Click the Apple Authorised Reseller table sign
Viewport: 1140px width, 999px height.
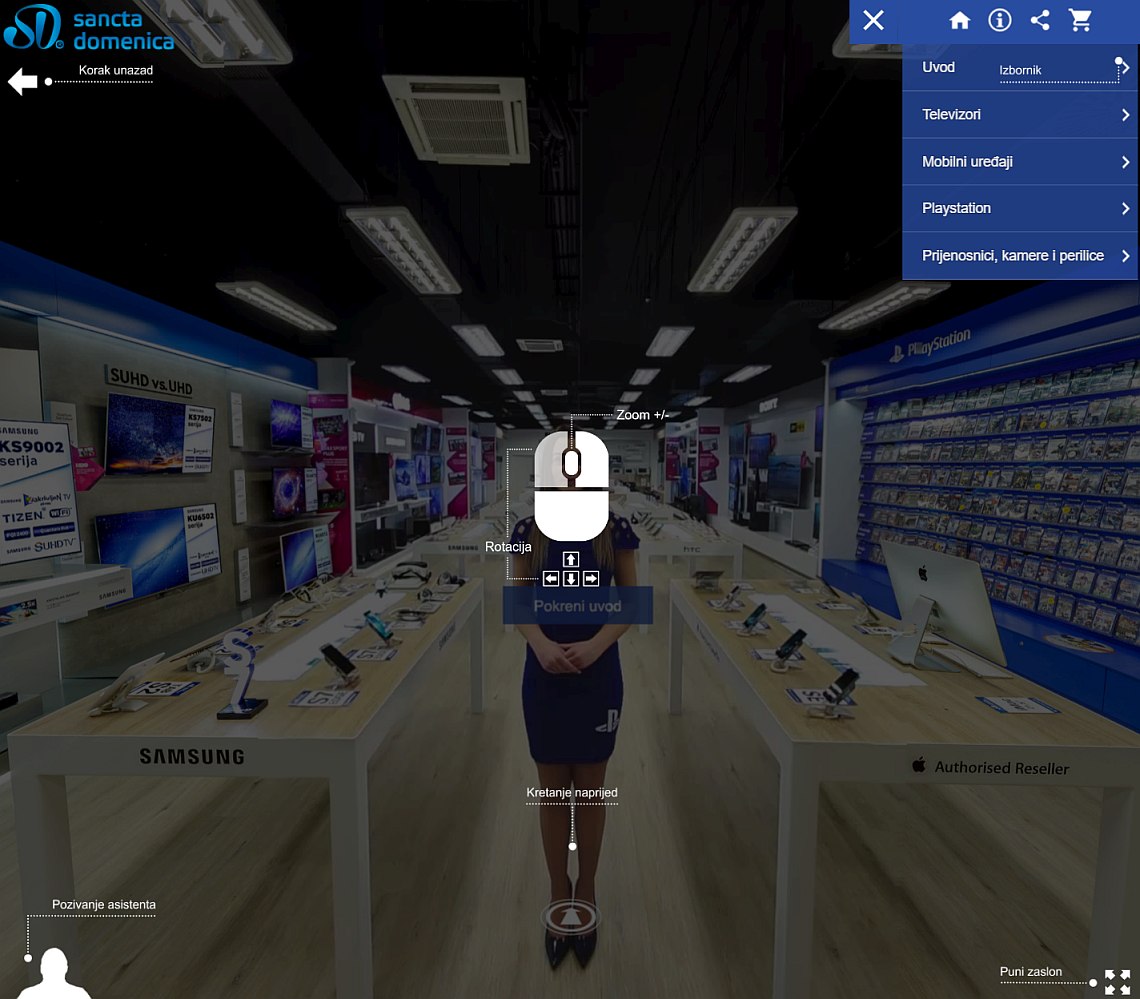990,767
